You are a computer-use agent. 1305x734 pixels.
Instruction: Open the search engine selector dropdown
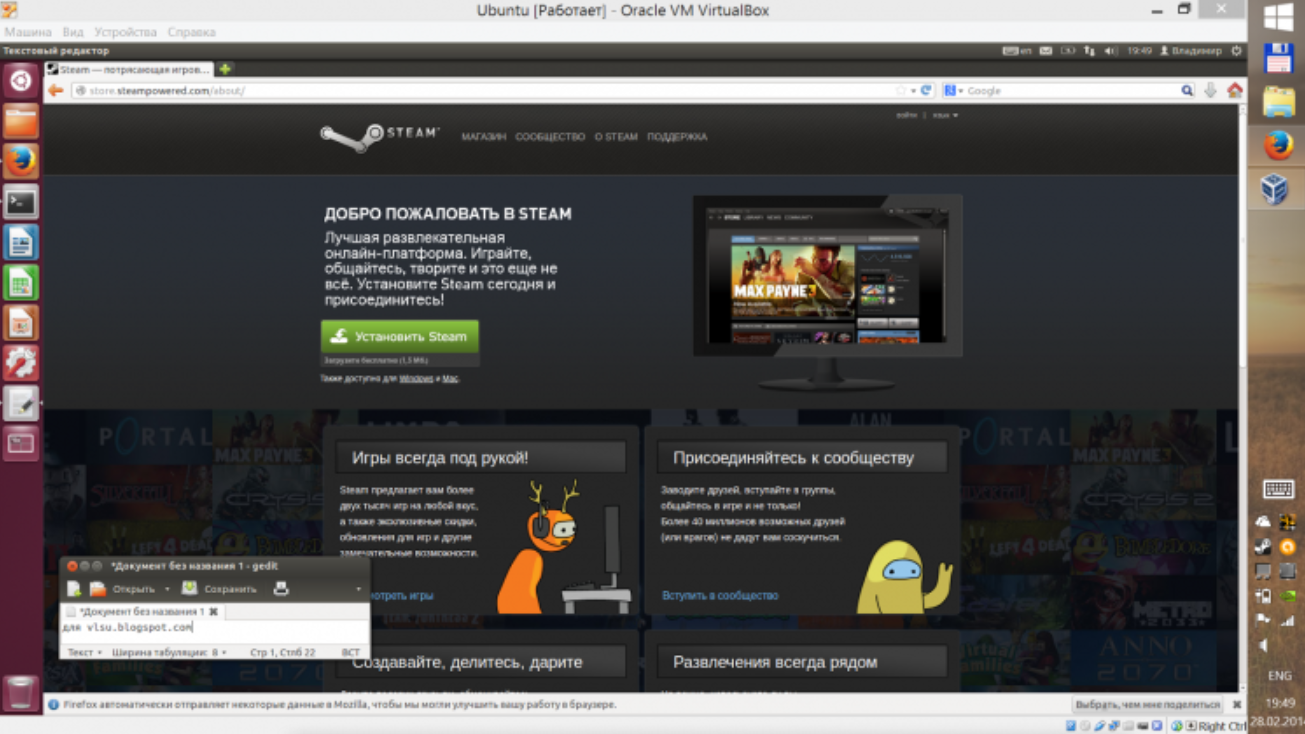point(954,90)
